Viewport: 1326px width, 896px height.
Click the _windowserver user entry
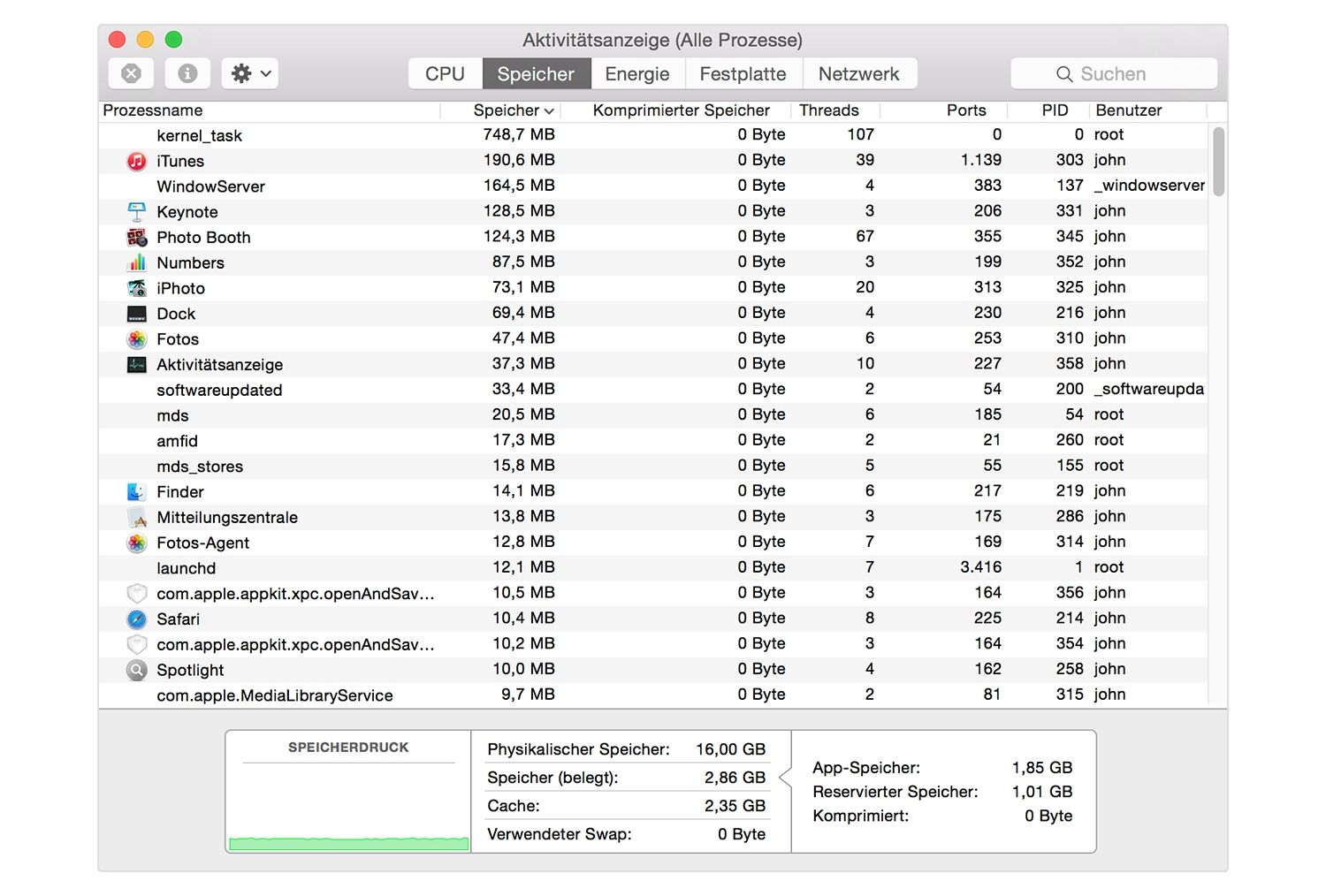(1149, 186)
